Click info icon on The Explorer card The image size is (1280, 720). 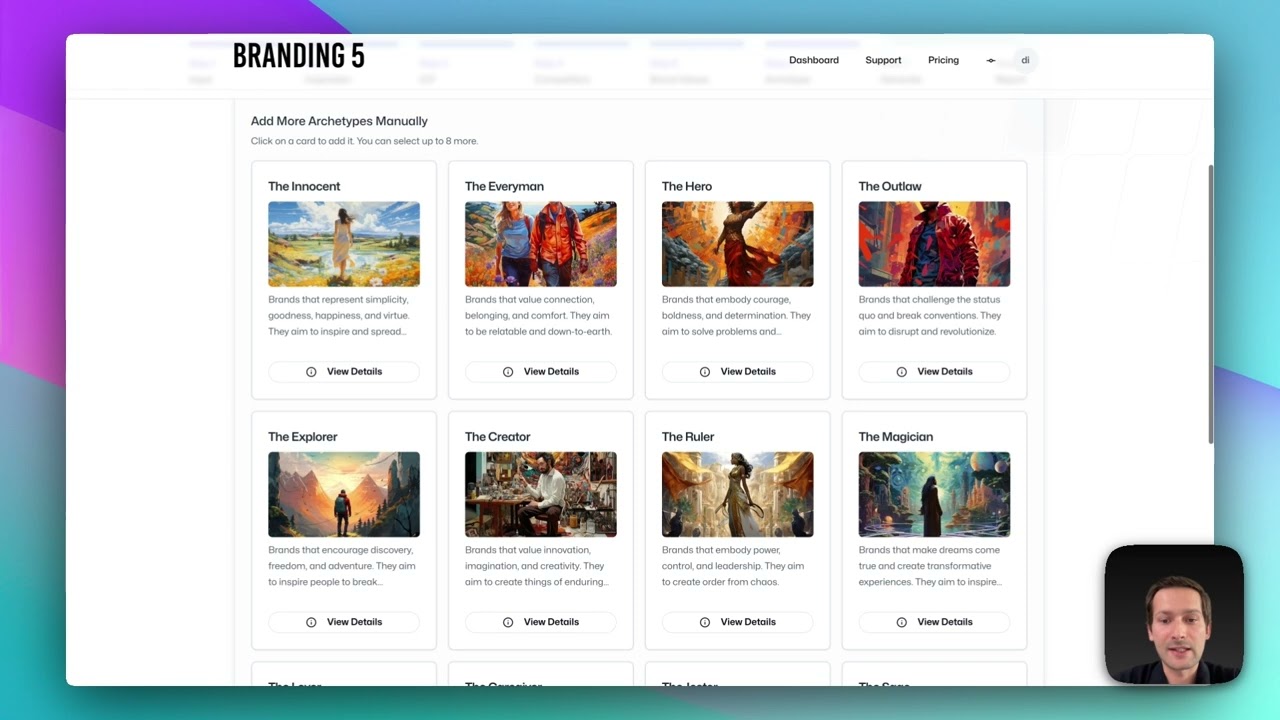point(311,622)
